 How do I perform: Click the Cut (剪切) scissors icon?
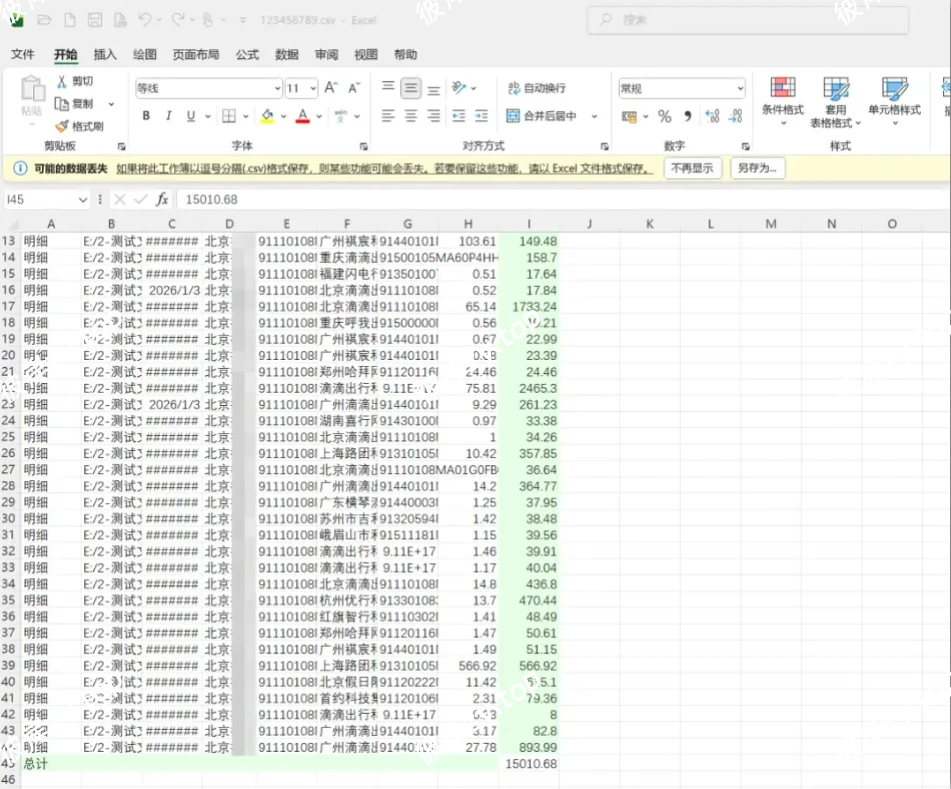pyautogui.click(x=61, y=82)
